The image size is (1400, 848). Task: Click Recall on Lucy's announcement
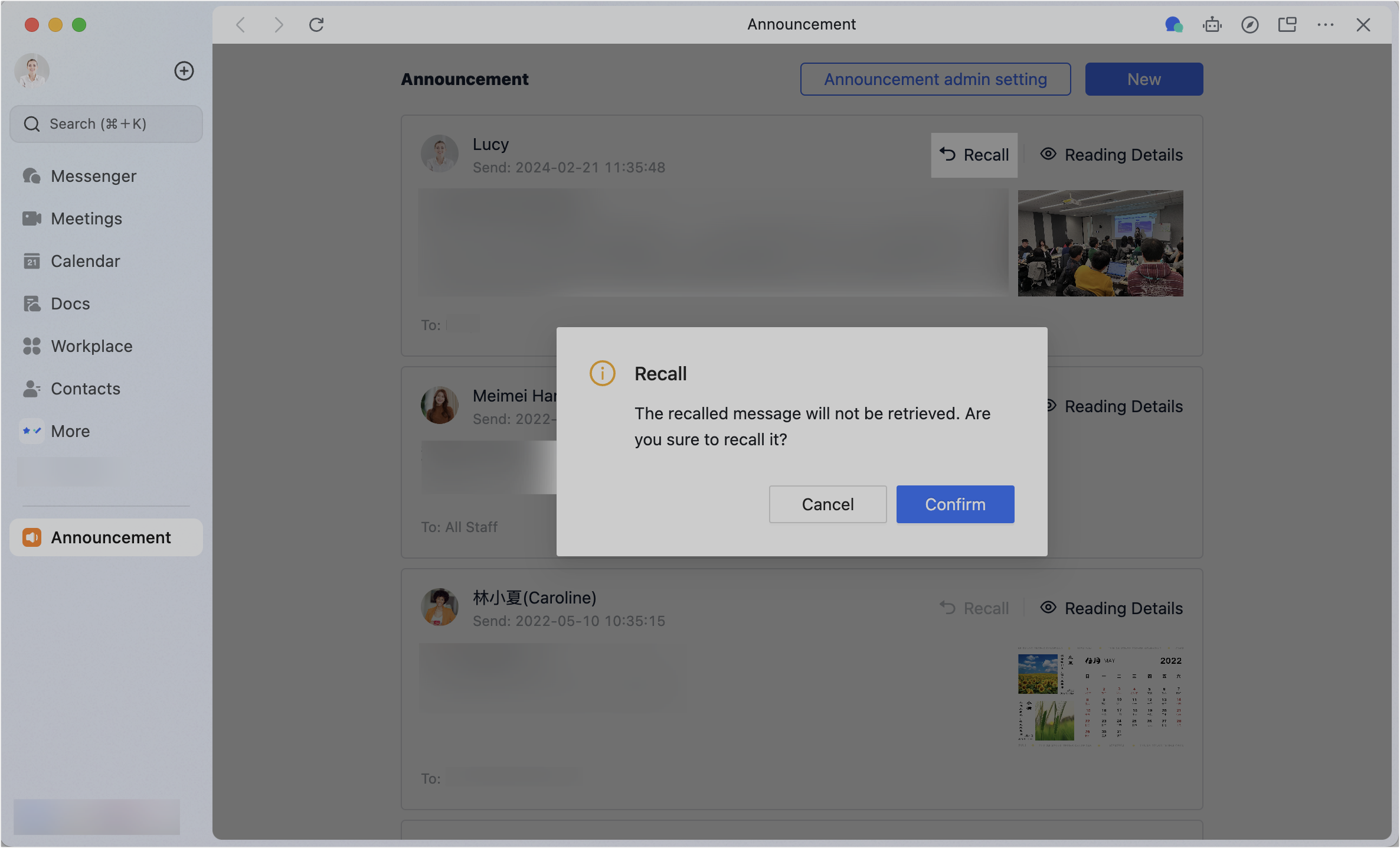[974, 155]
